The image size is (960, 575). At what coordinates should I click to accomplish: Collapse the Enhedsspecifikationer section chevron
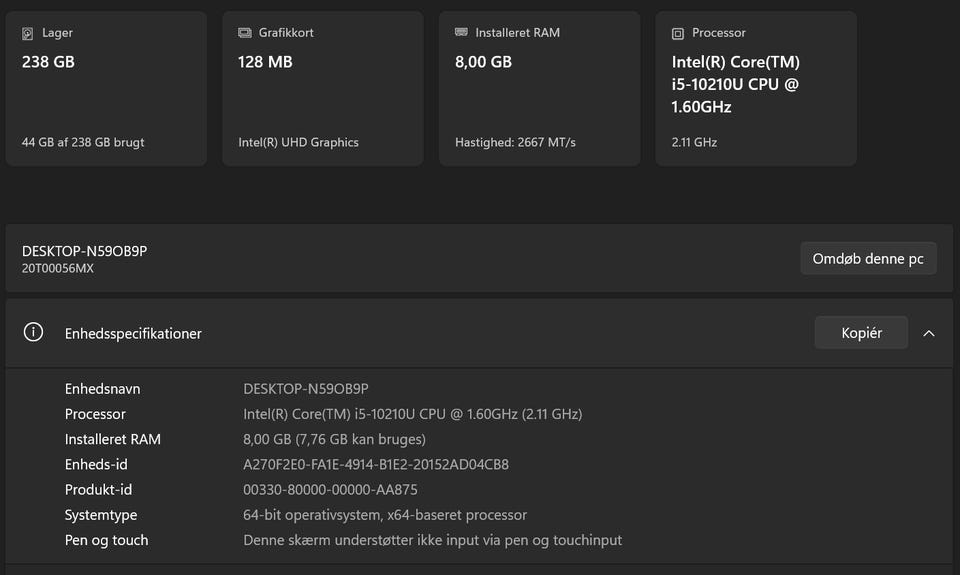929,333
